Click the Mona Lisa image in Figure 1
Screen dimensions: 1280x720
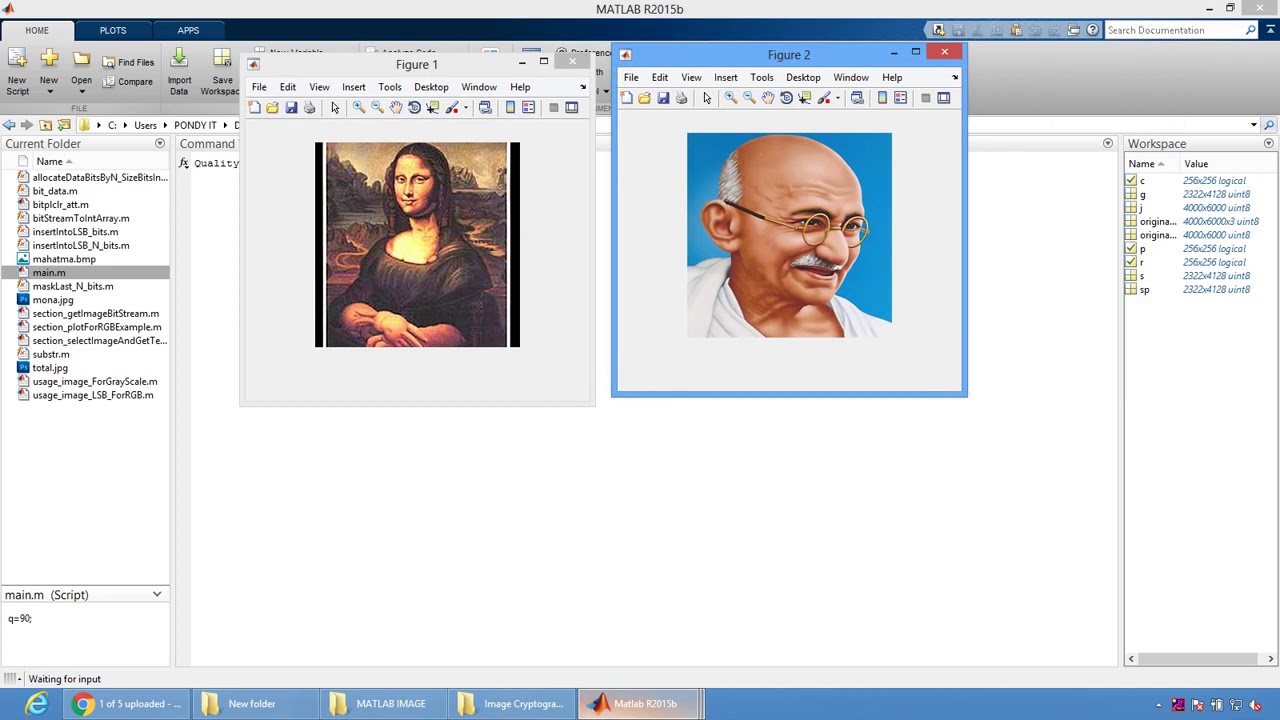(x=417, y=245)
